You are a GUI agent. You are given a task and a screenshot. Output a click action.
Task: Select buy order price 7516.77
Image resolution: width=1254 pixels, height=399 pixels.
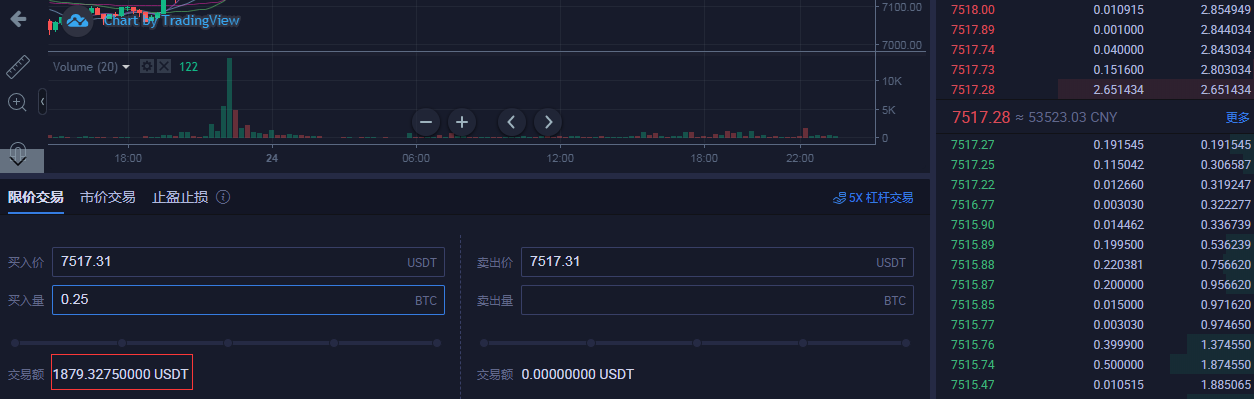[973, 204]
